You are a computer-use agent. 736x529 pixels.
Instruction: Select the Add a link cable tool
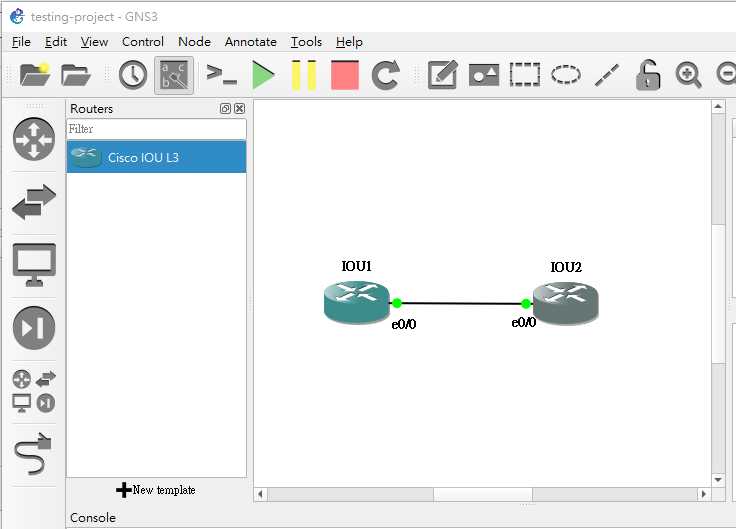tap(33, 453)
